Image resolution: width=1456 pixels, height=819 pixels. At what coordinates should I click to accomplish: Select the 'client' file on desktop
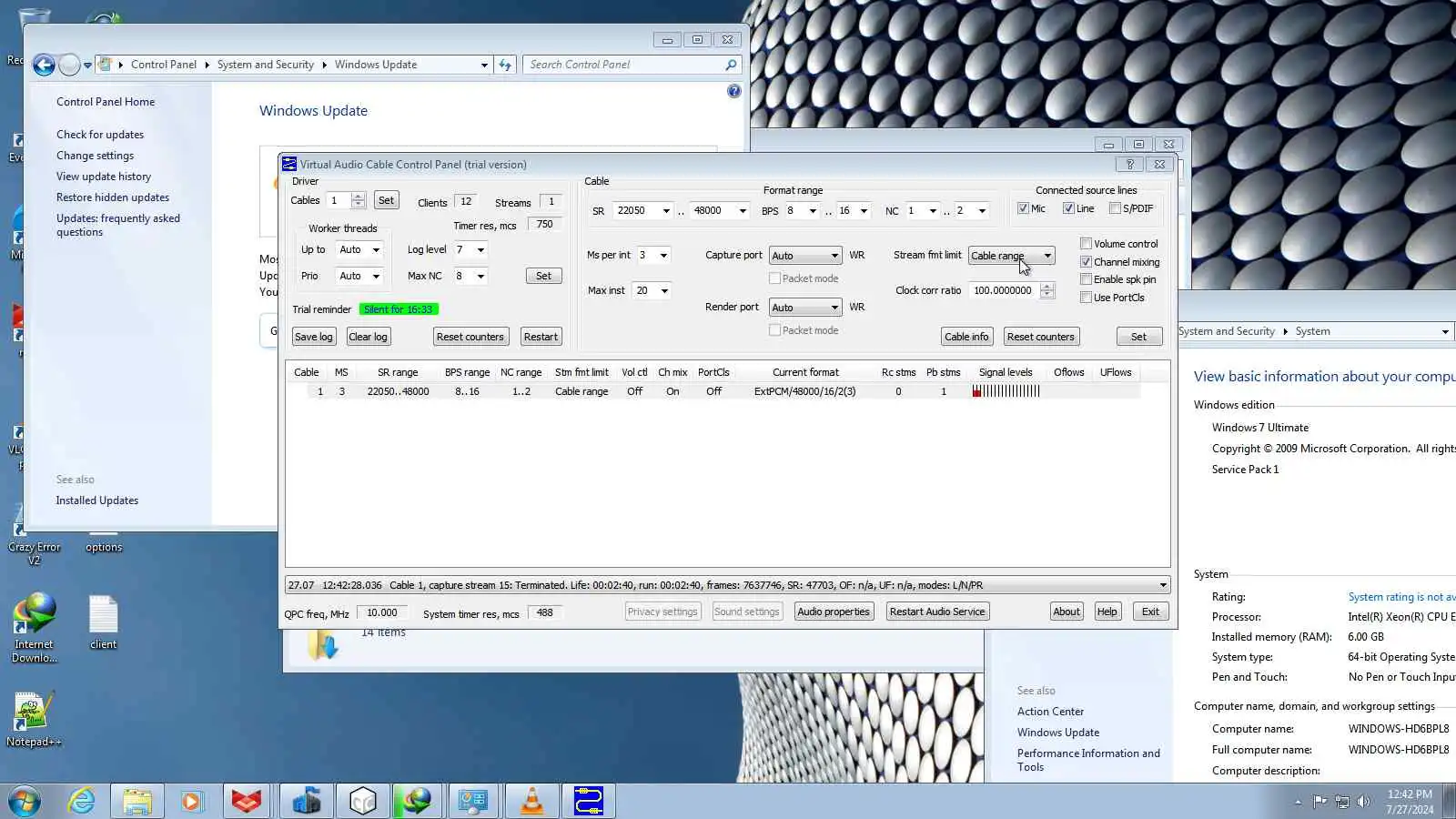(x=103, y=623)
